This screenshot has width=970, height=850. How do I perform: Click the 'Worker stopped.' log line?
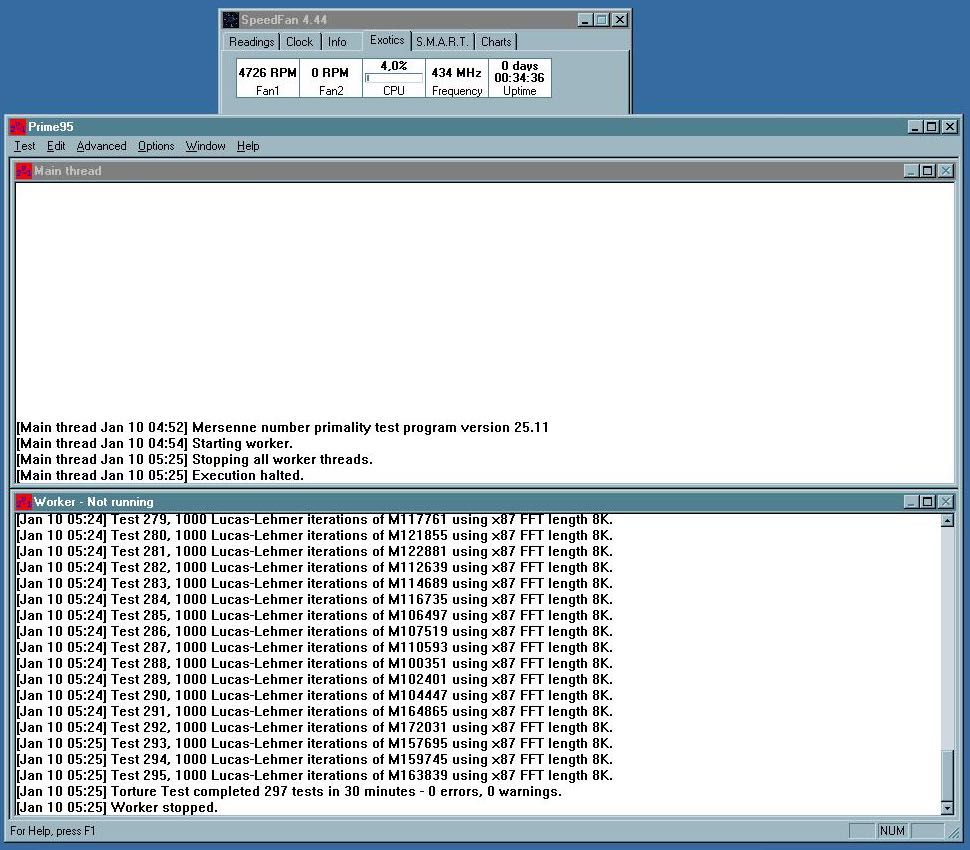click(x=117, y=808)
